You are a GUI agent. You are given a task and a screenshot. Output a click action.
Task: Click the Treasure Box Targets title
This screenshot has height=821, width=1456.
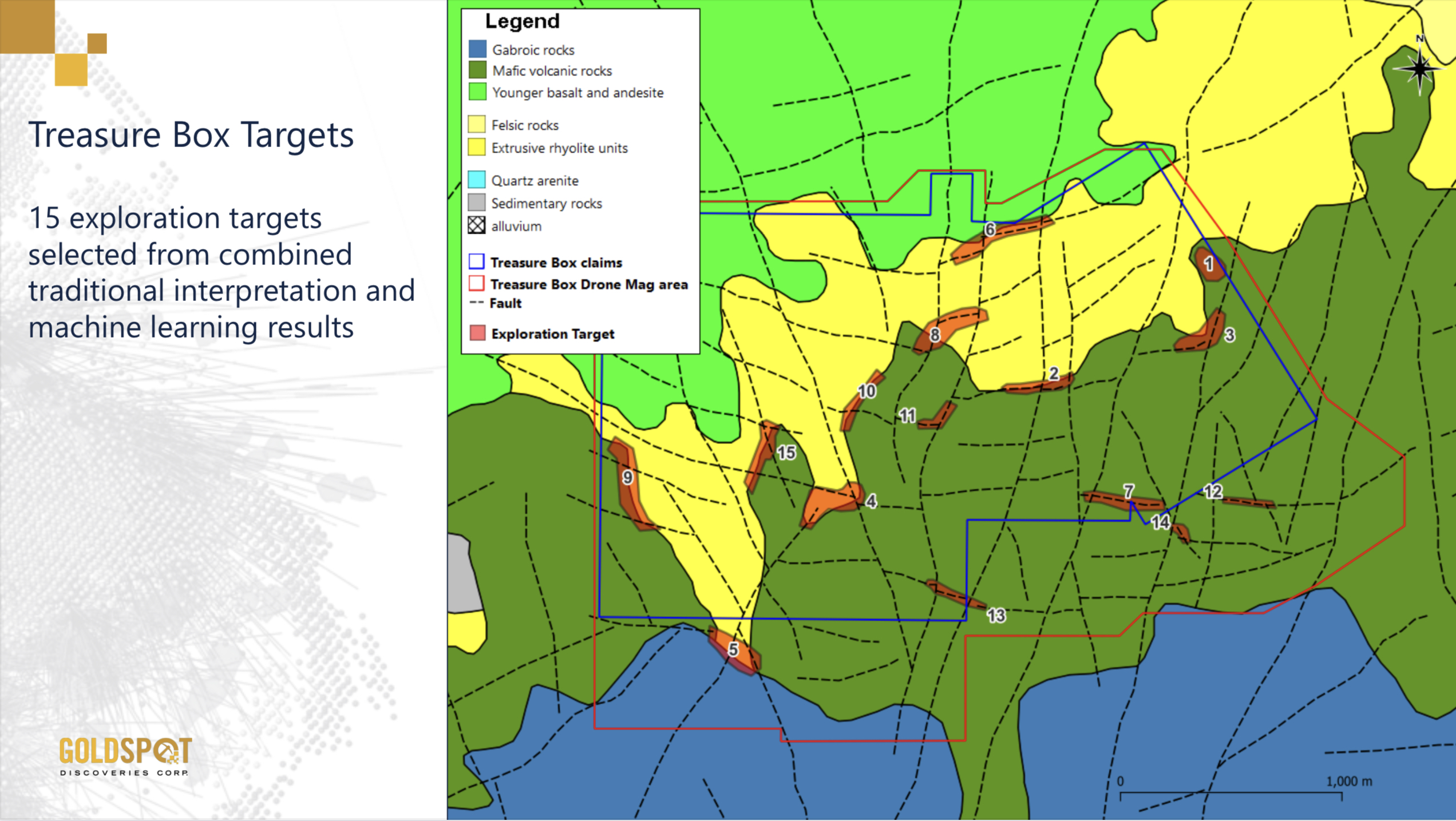coord(191,134)
